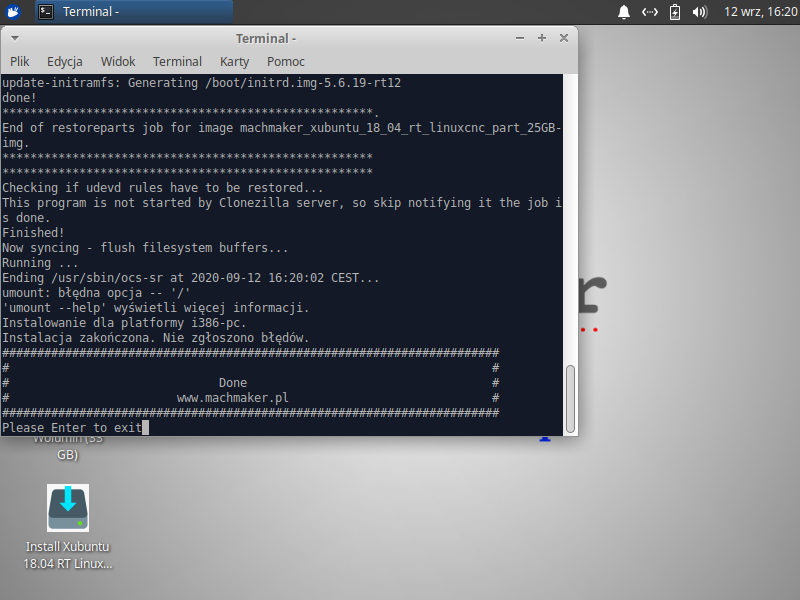The width and height of the screenshot is (800, 600).
Task: Click the notification bell icon
Action: click(624, 12)
